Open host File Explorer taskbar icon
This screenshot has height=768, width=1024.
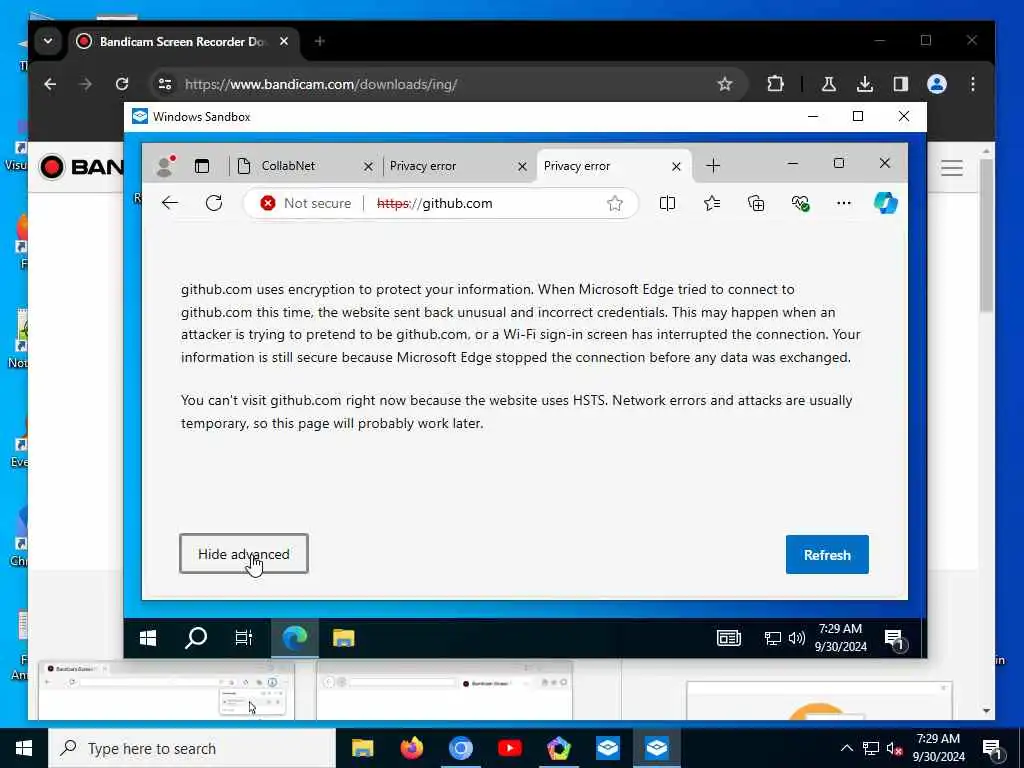pos(362,748)
